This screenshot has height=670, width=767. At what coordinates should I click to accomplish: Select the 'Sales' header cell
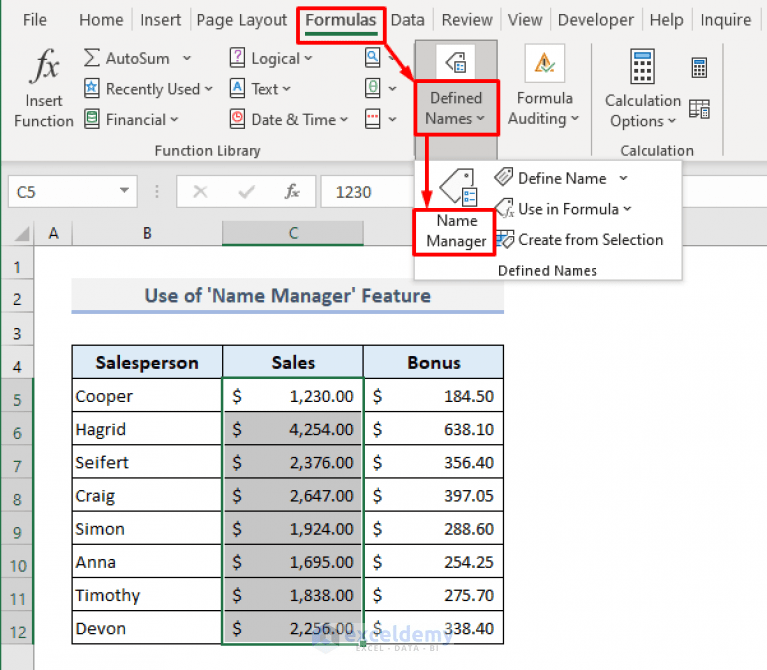pyautogui.click(x=293, y=362)
